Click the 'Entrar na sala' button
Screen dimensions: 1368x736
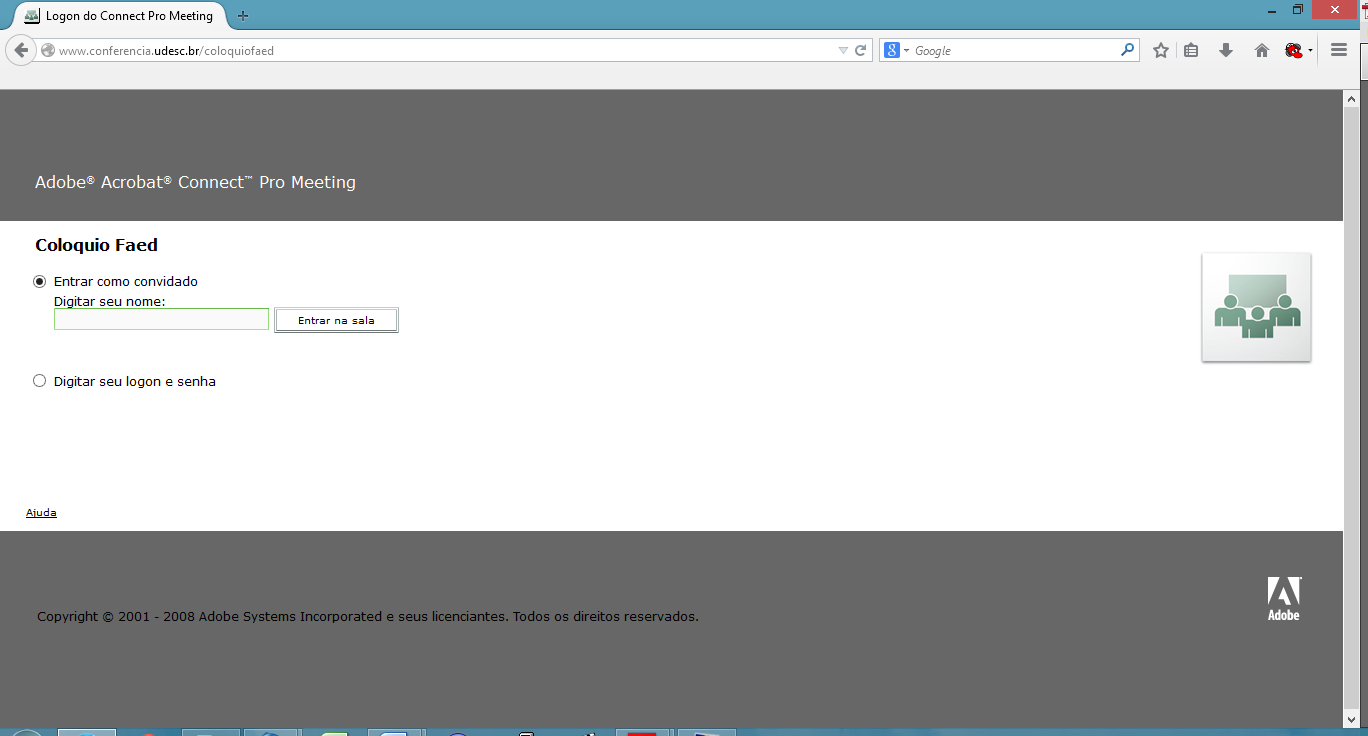click(x=336, y=320)
